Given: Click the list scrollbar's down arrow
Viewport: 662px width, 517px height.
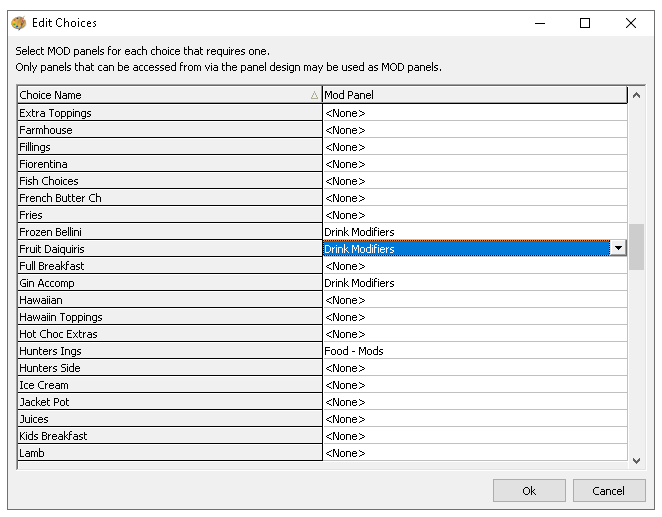Looking at the screenshot, I should pyautogui.click(x=637, y=460).
